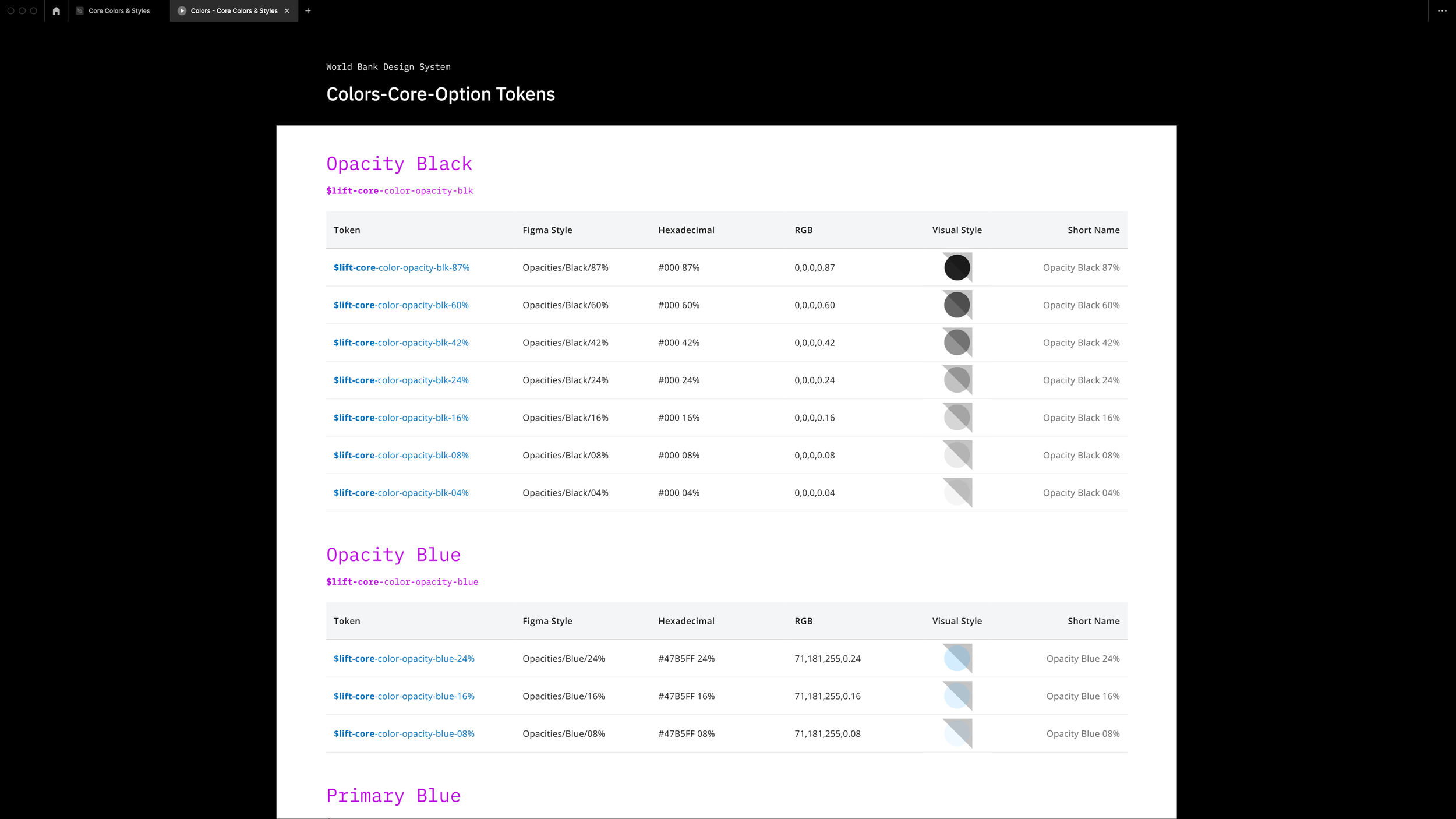
Task: Click the opacity-blk-04% token link
Action: (x=401, y=493)
